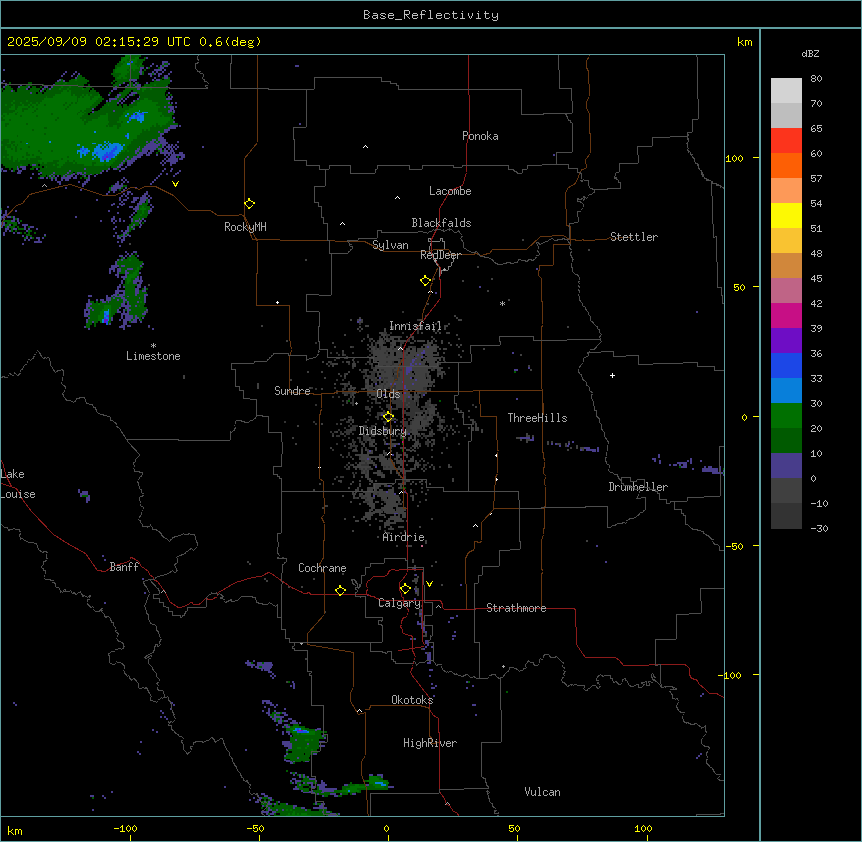Image resolution: width=862 pixels, height=842 pixels.
Task: Select the purple 36–39 dBZ legend swatch
Action: pyautogui.click(x=786, y=341)
